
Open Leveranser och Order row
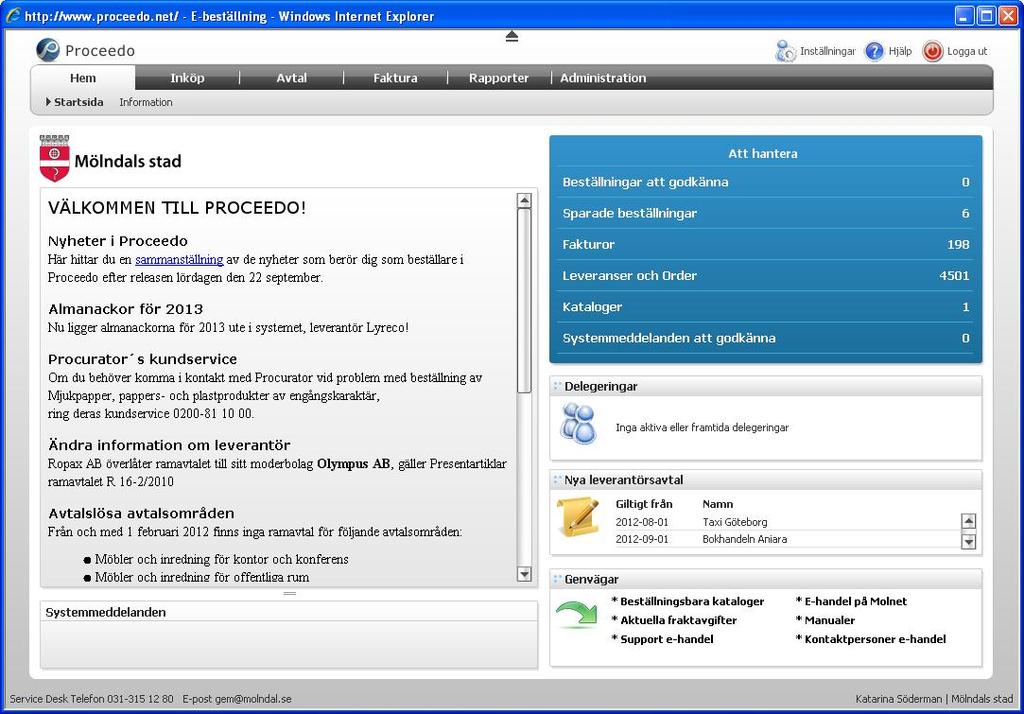pyautogui.click(x=766, y=276)
